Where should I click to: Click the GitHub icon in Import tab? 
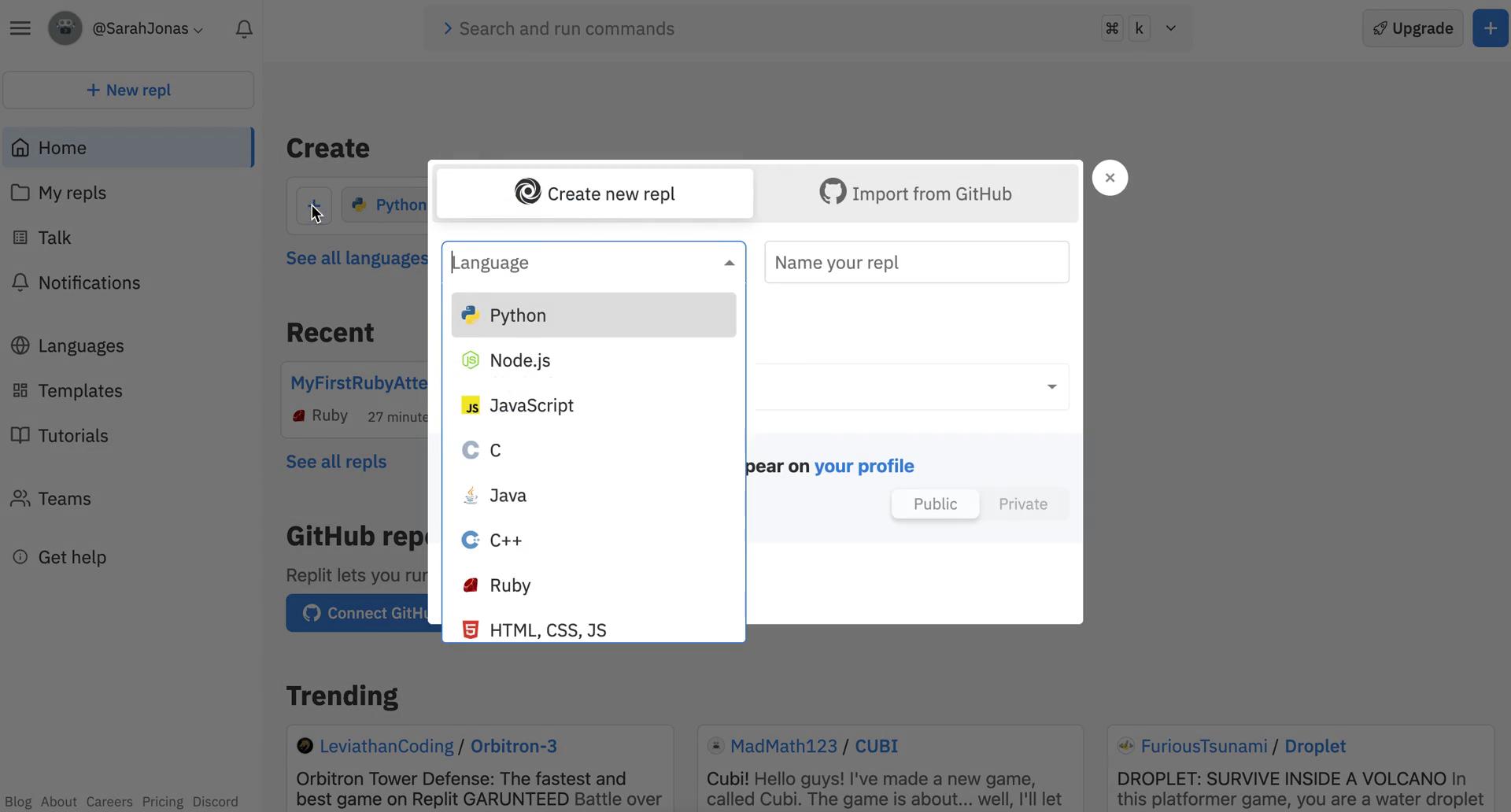pos(833,192)
